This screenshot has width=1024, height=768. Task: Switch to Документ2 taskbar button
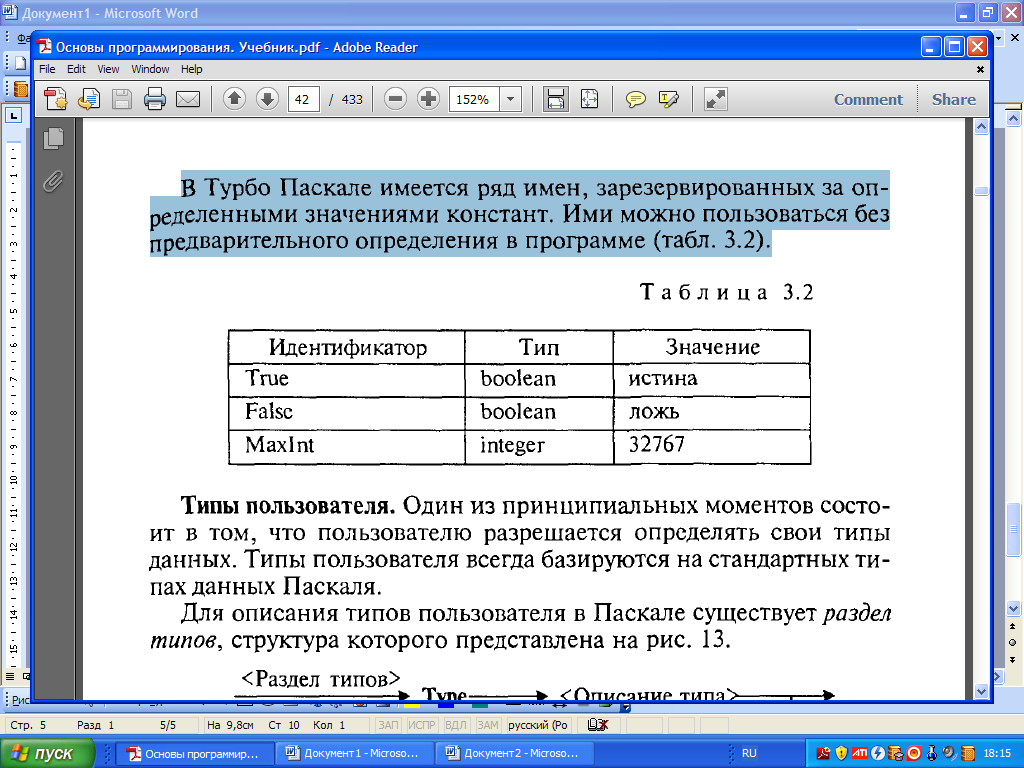(x=513, y=753)
